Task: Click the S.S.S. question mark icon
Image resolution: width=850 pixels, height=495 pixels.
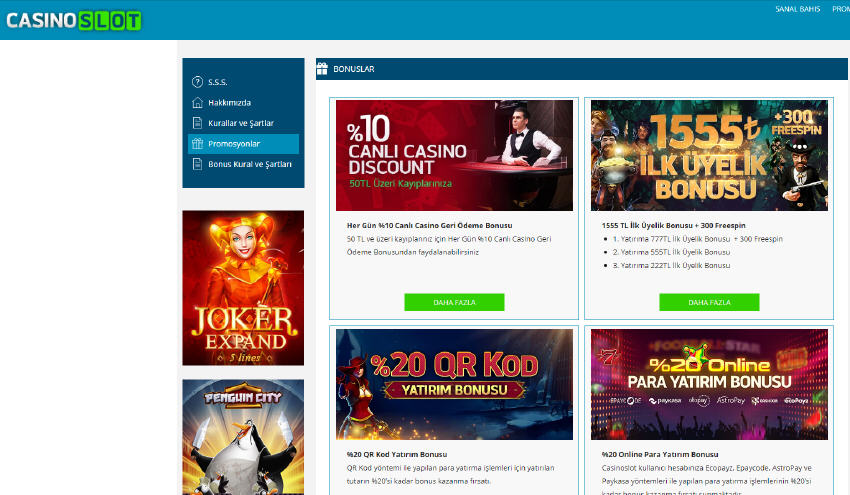Action: (x=197, y=82)
